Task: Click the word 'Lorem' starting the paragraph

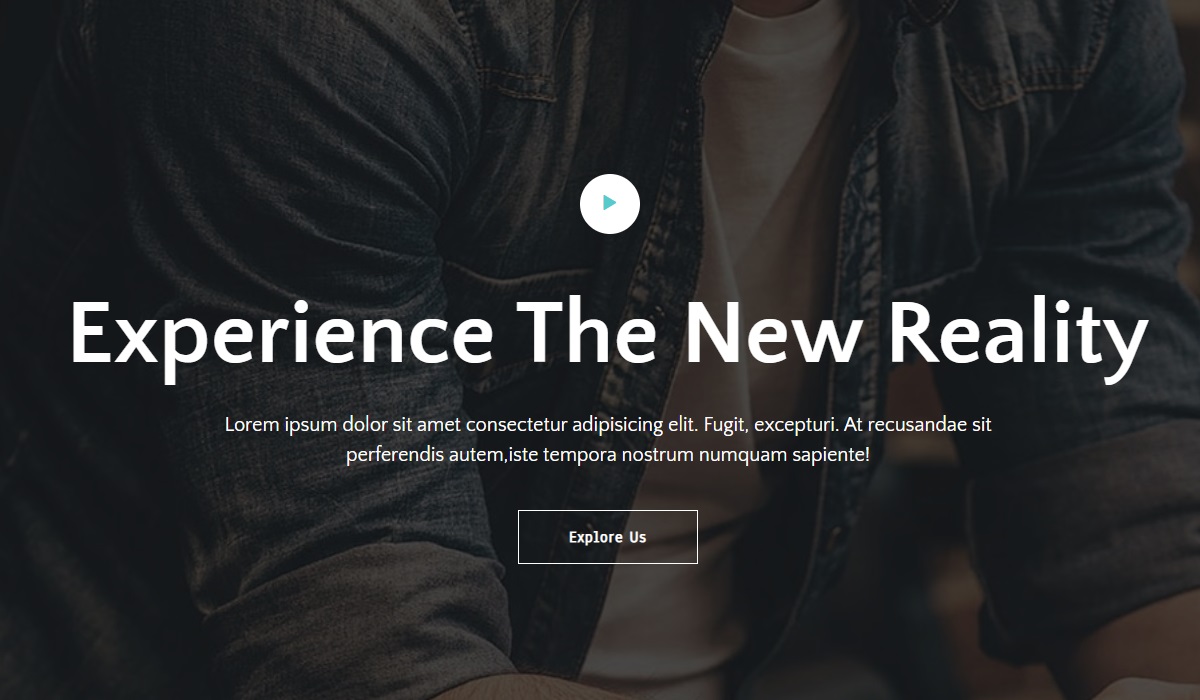Action: (252, 424)
